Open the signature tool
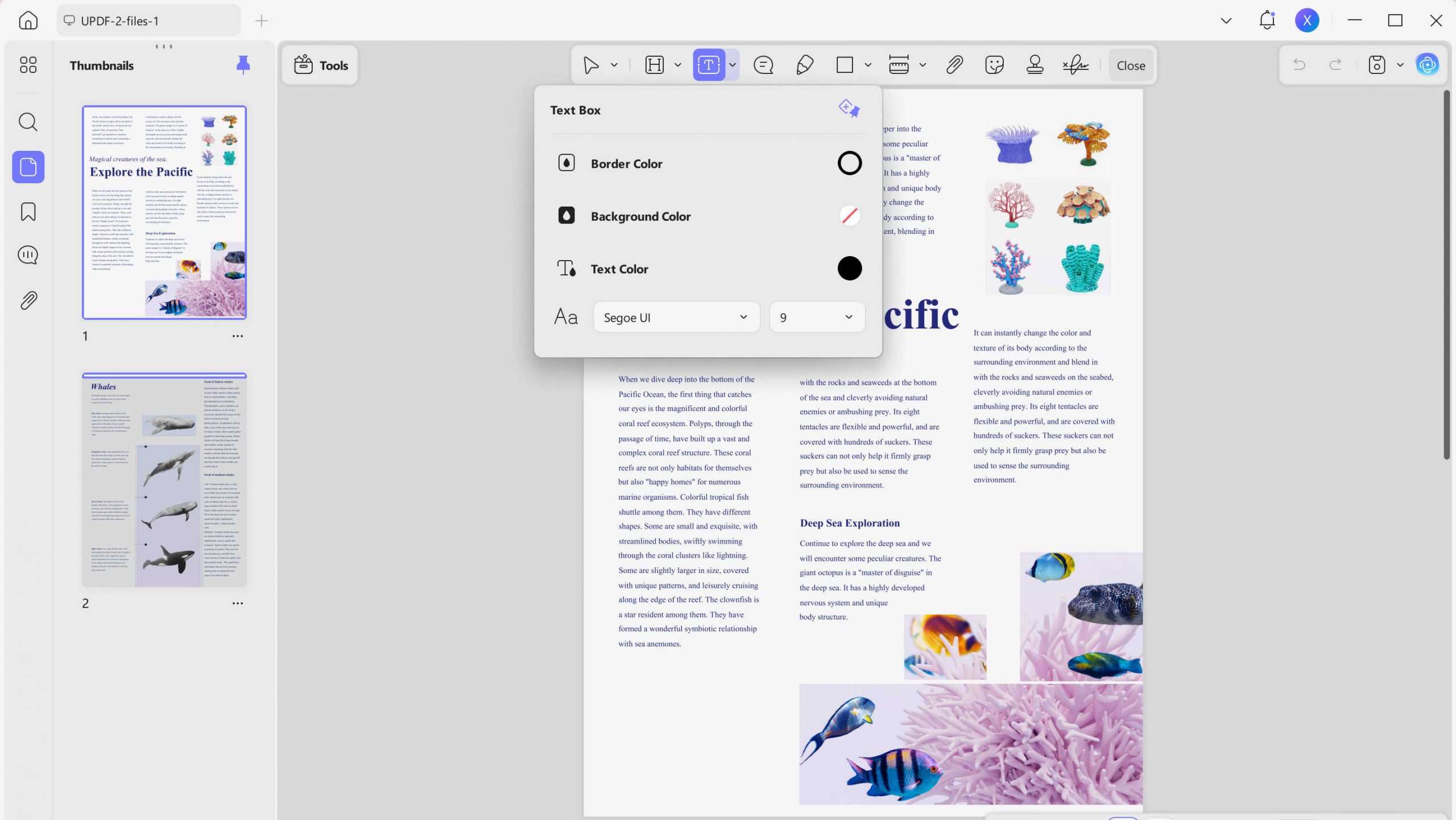 (x=1076, y=65)
